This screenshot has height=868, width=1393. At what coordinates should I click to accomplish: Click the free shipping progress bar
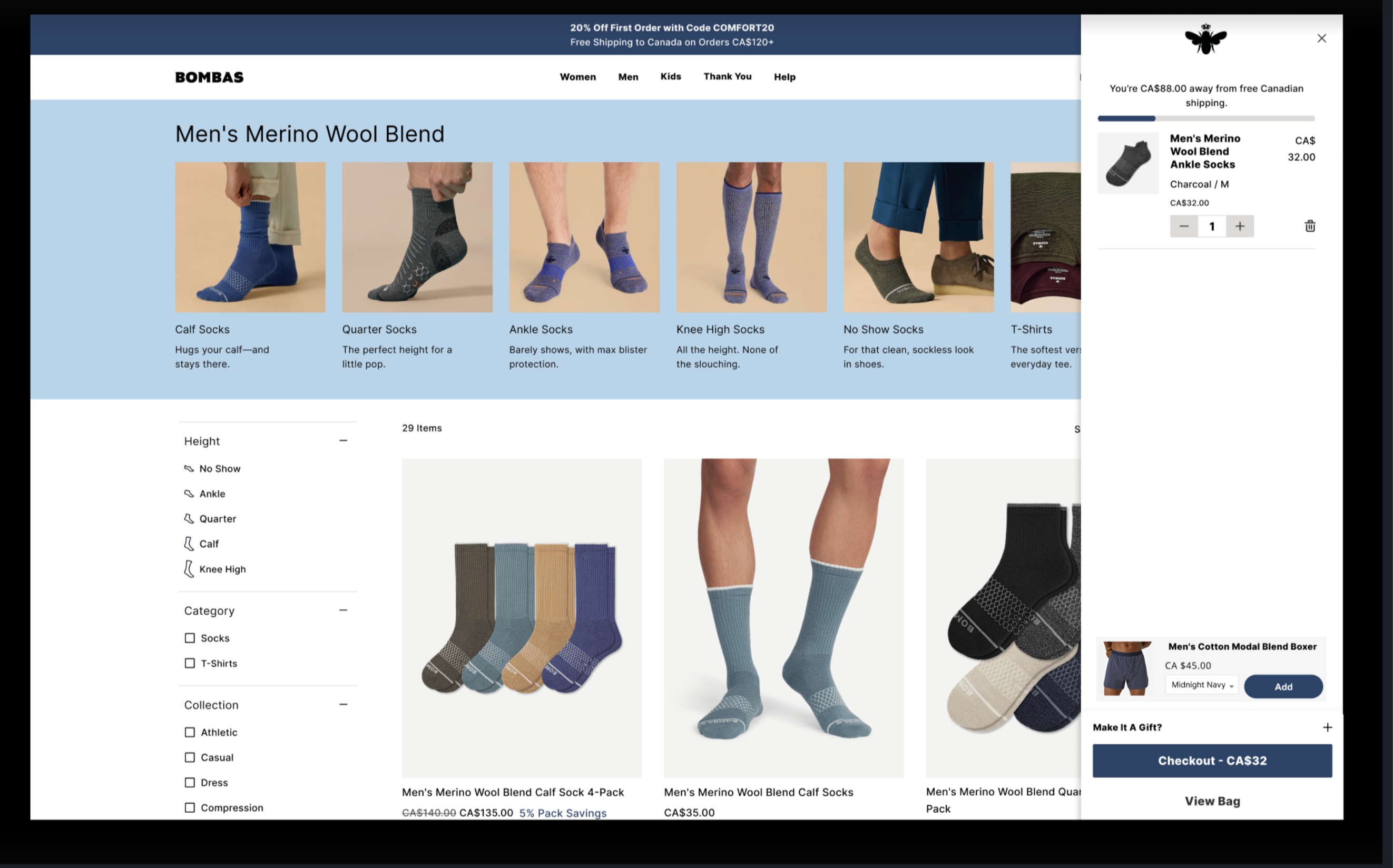pos(1206,119)
